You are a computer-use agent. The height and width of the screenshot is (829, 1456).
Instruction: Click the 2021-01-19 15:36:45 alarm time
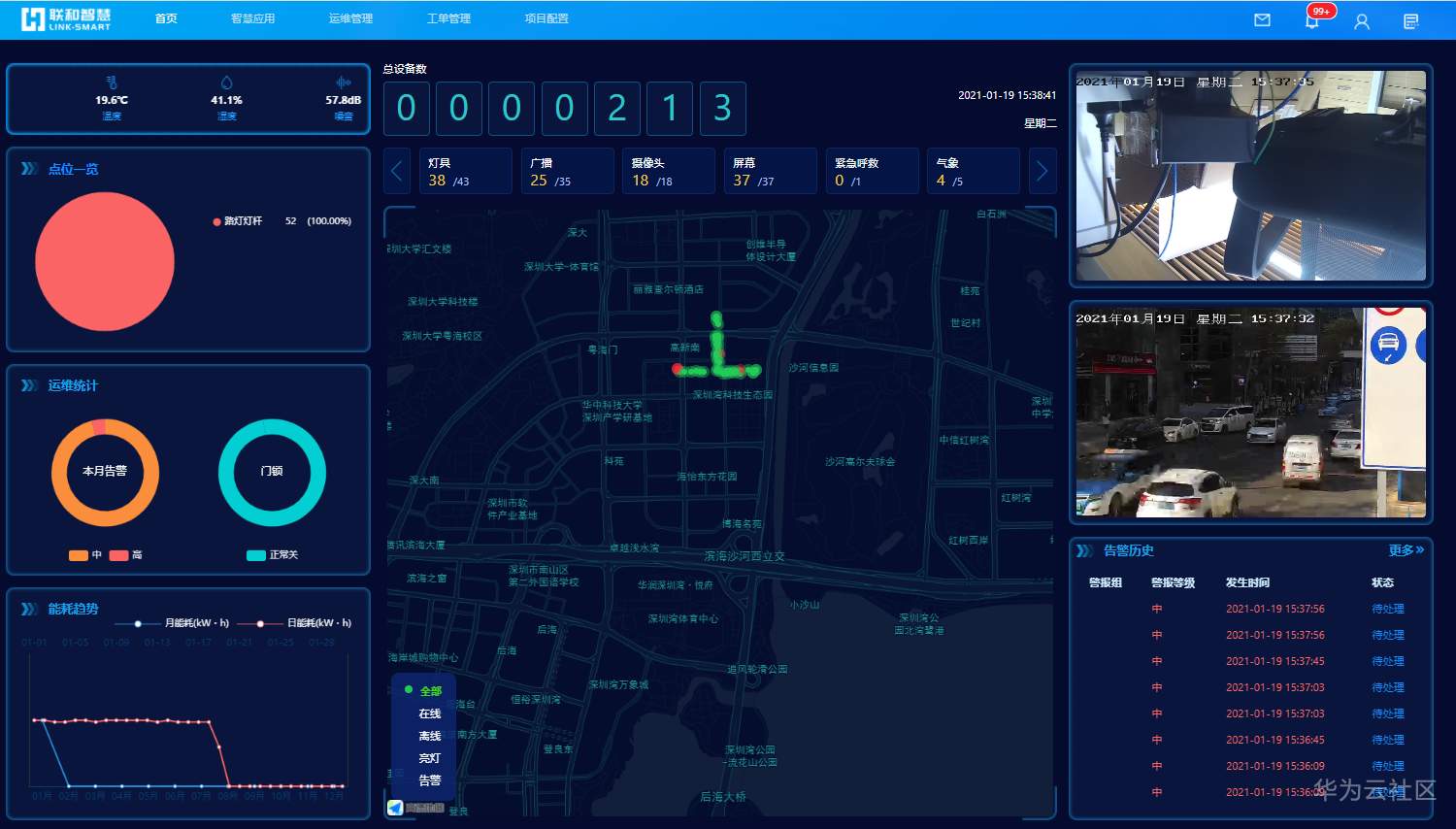1275,740
